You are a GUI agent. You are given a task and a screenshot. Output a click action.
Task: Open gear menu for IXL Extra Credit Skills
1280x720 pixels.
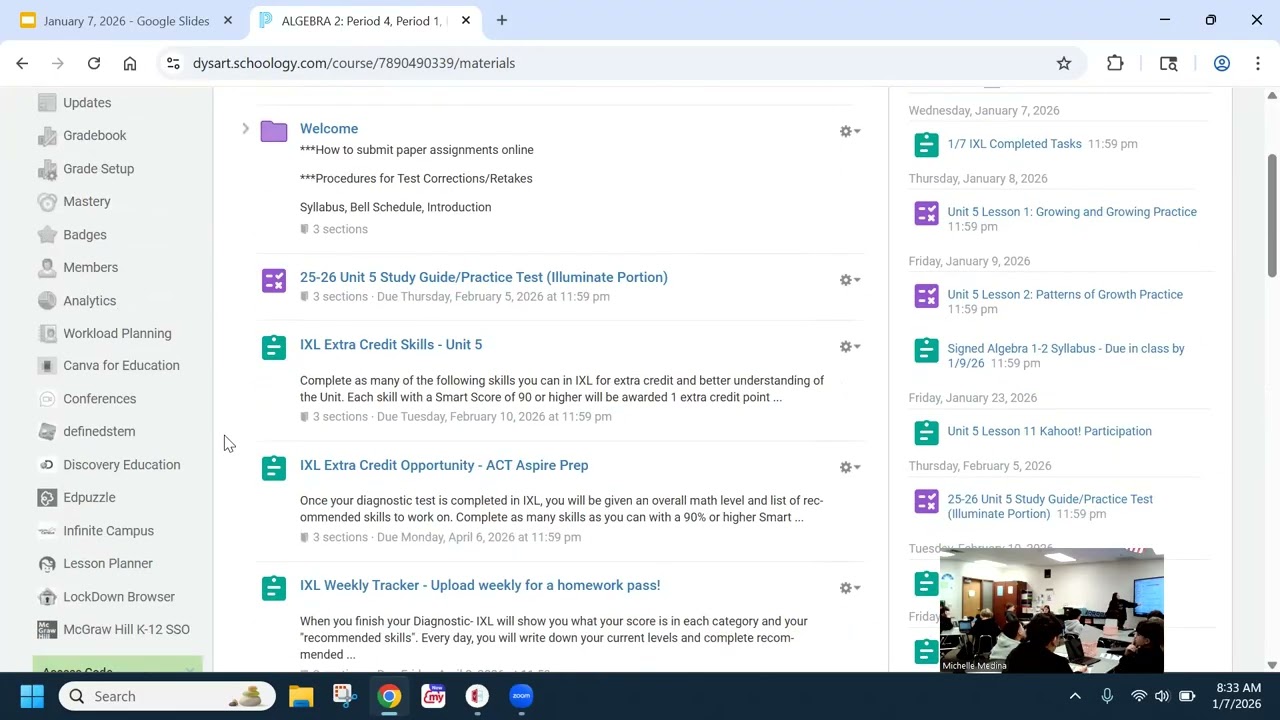850,346
